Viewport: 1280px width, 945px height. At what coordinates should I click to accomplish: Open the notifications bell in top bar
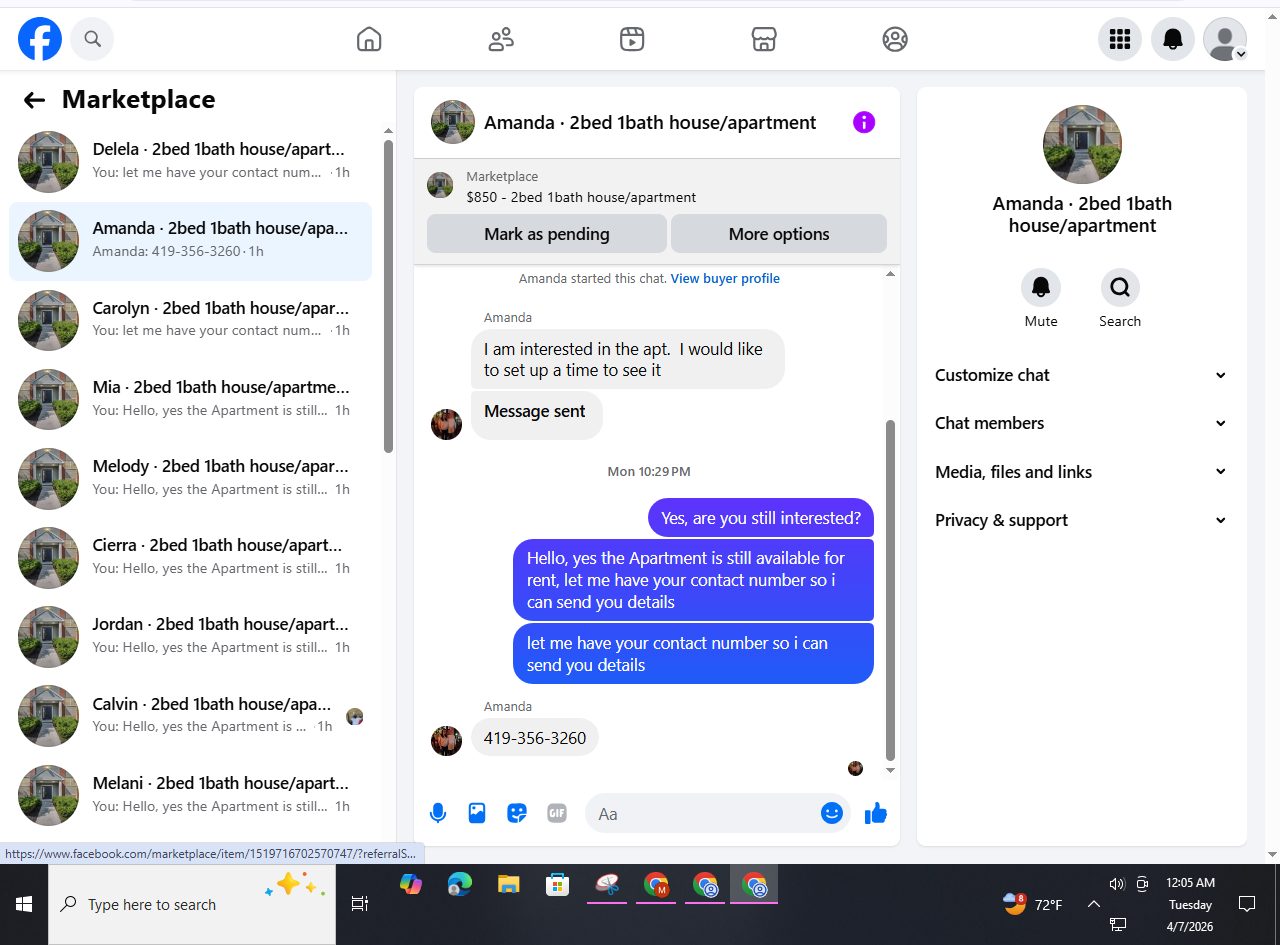pos(1173,39)
